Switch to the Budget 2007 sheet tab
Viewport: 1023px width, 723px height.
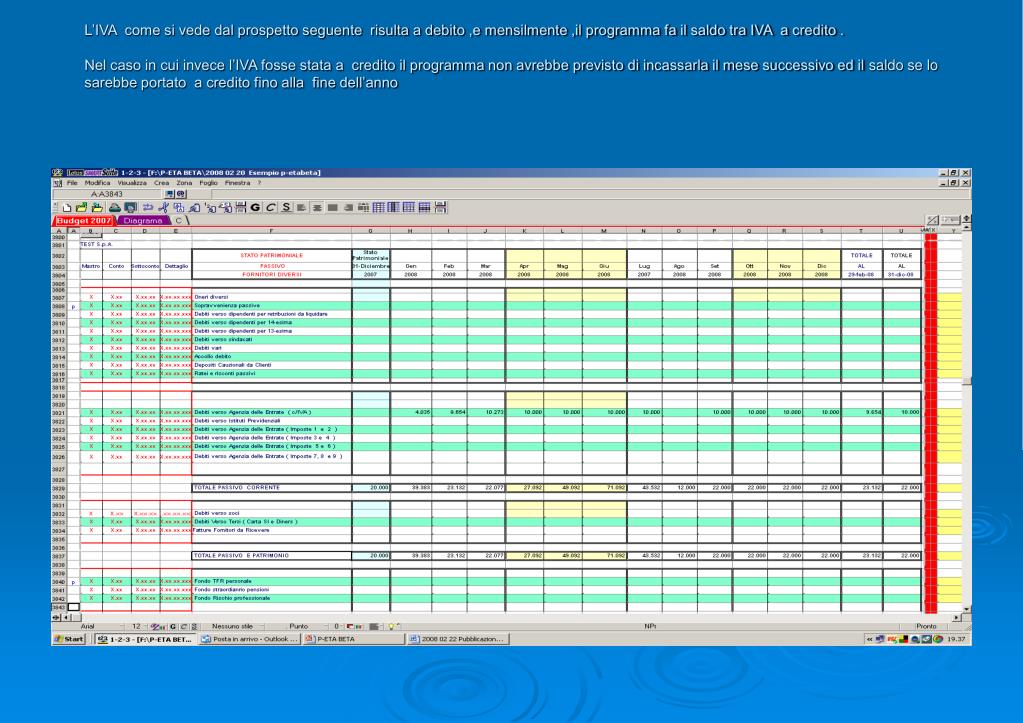tap(84, 221)
